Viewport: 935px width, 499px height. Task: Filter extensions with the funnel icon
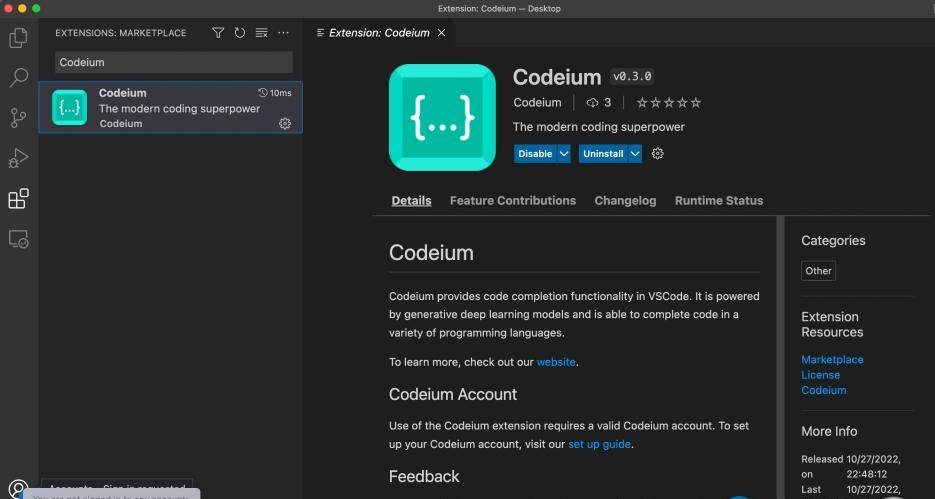[218, 33]
